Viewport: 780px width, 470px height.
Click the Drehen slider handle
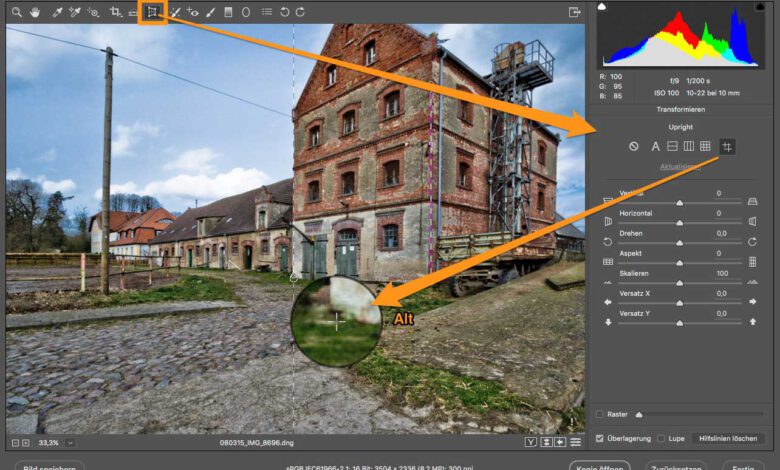coord(680,243)
